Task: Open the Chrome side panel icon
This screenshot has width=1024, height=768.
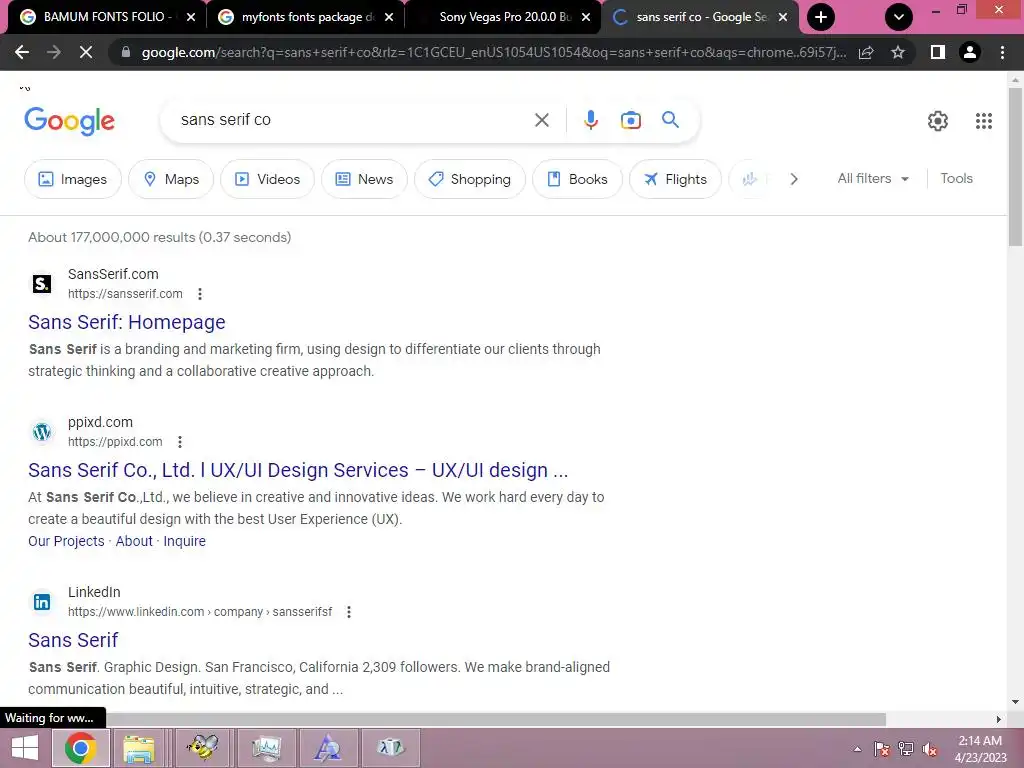Action: (938, 52)
